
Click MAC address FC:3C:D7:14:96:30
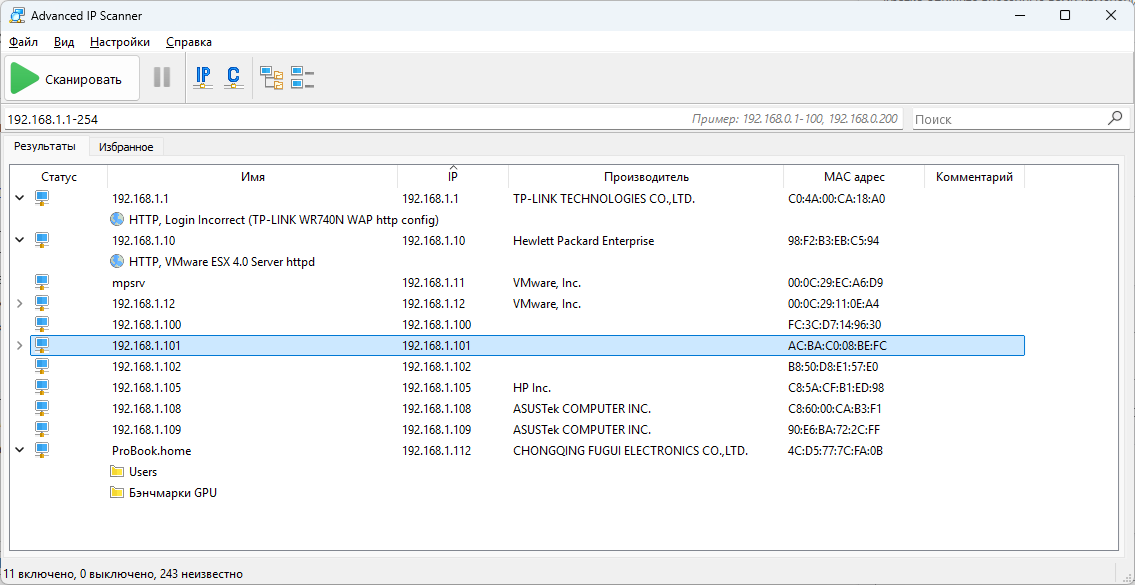(835, 324)
